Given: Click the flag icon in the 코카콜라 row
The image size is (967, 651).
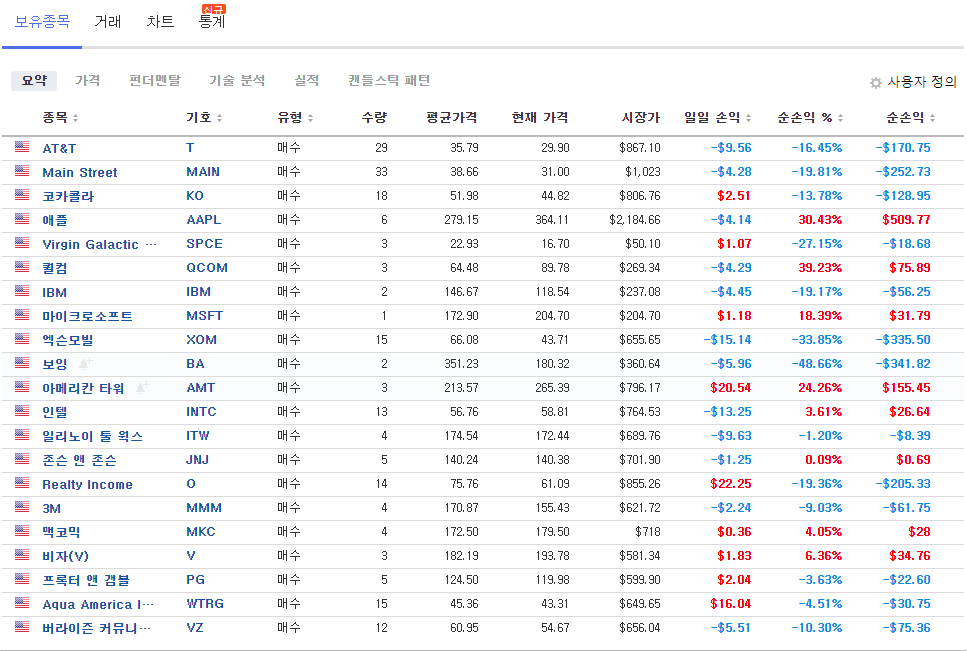Looking at the screenshot, I should point(22,194).
